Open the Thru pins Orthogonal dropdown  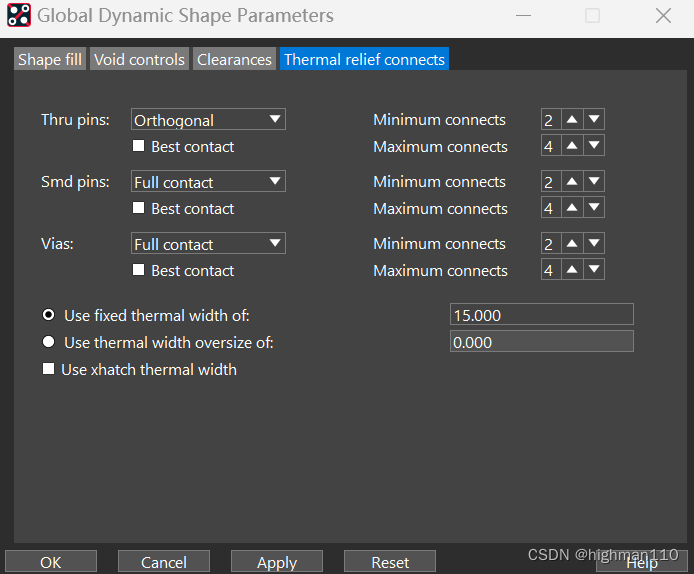tap(208, 120)
